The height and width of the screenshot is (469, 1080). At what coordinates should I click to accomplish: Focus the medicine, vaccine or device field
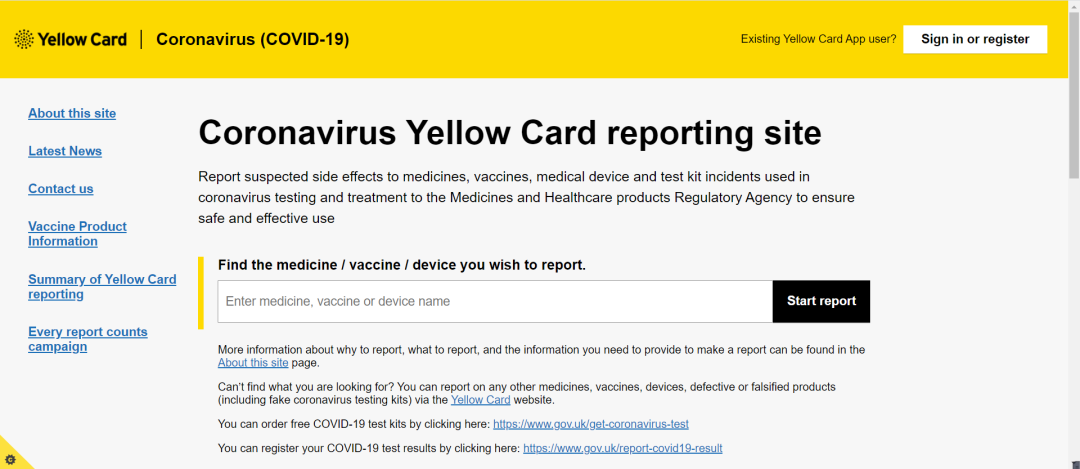pyautogui.click(x=495, y=302)
